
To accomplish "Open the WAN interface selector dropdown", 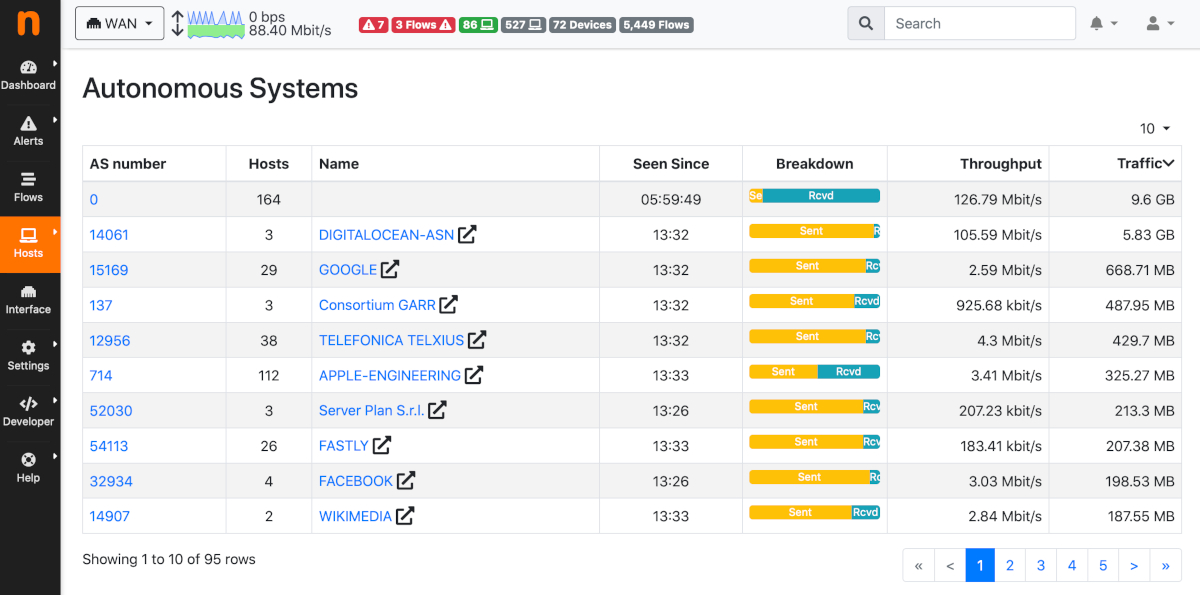I will [119, 23].
